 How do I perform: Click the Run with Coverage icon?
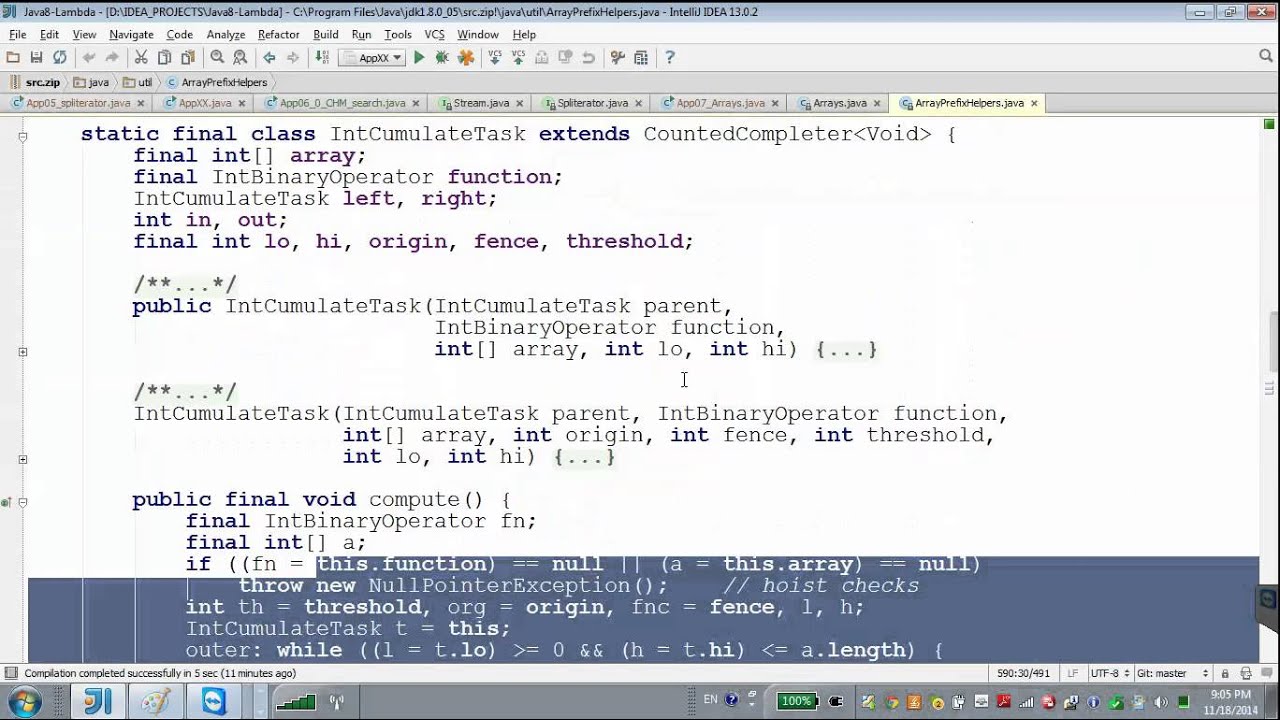(x=465, y=58)
